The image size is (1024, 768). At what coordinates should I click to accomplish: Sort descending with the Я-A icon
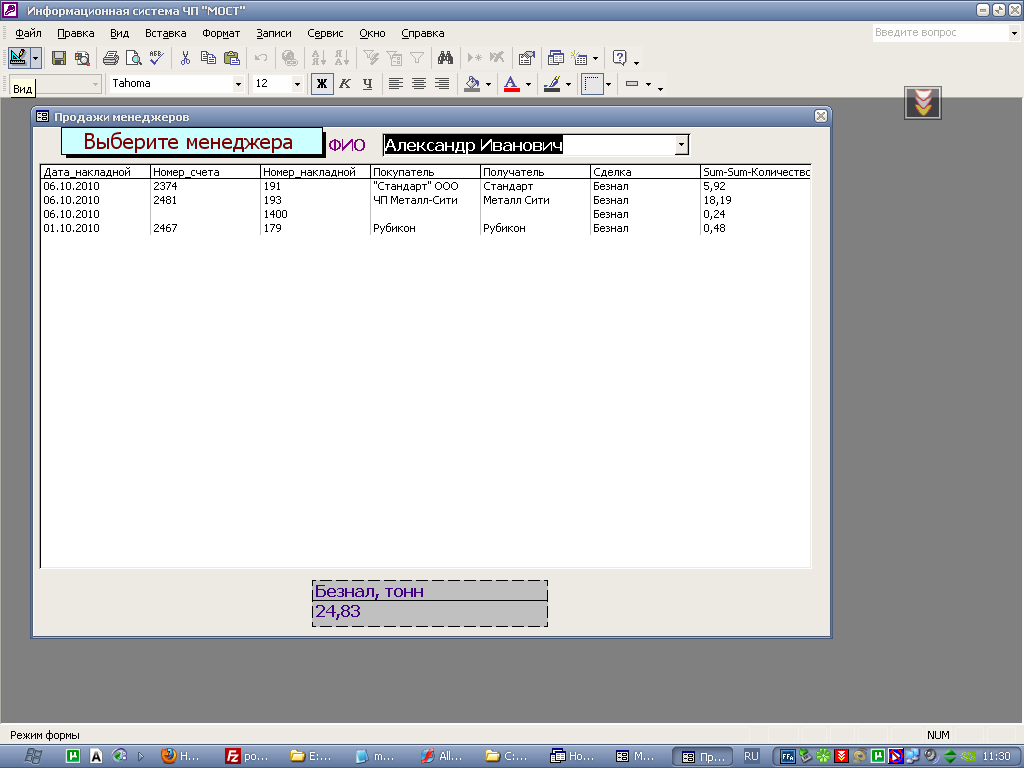pyautogui.click(x=342, y=58)
